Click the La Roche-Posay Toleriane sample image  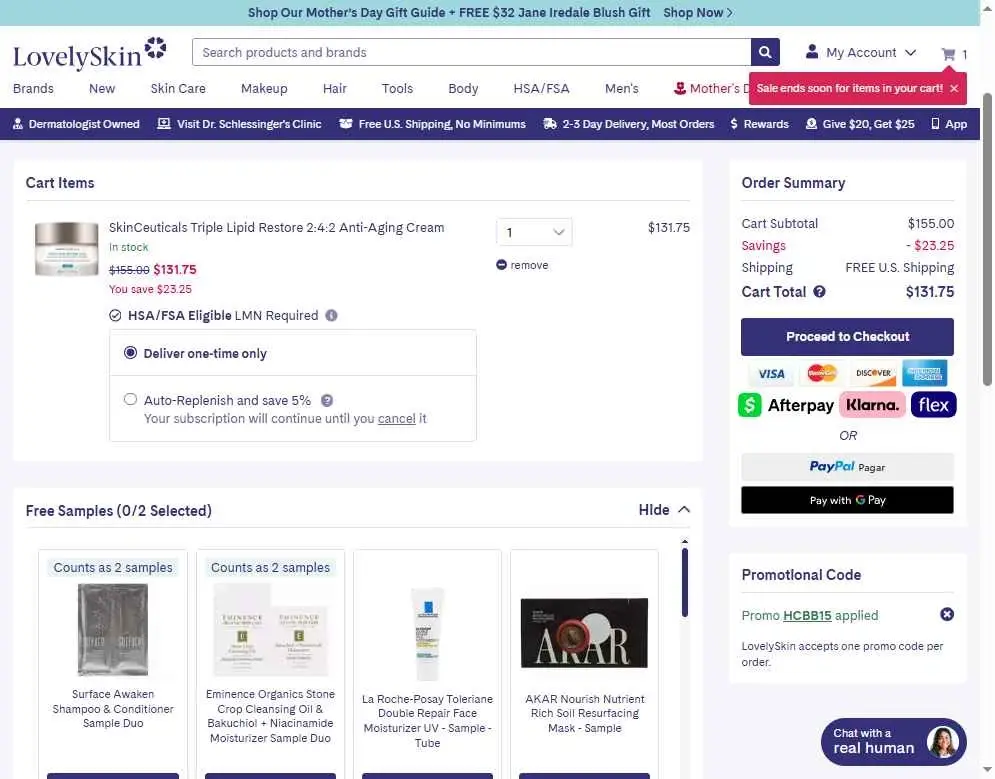coord(427,634)
